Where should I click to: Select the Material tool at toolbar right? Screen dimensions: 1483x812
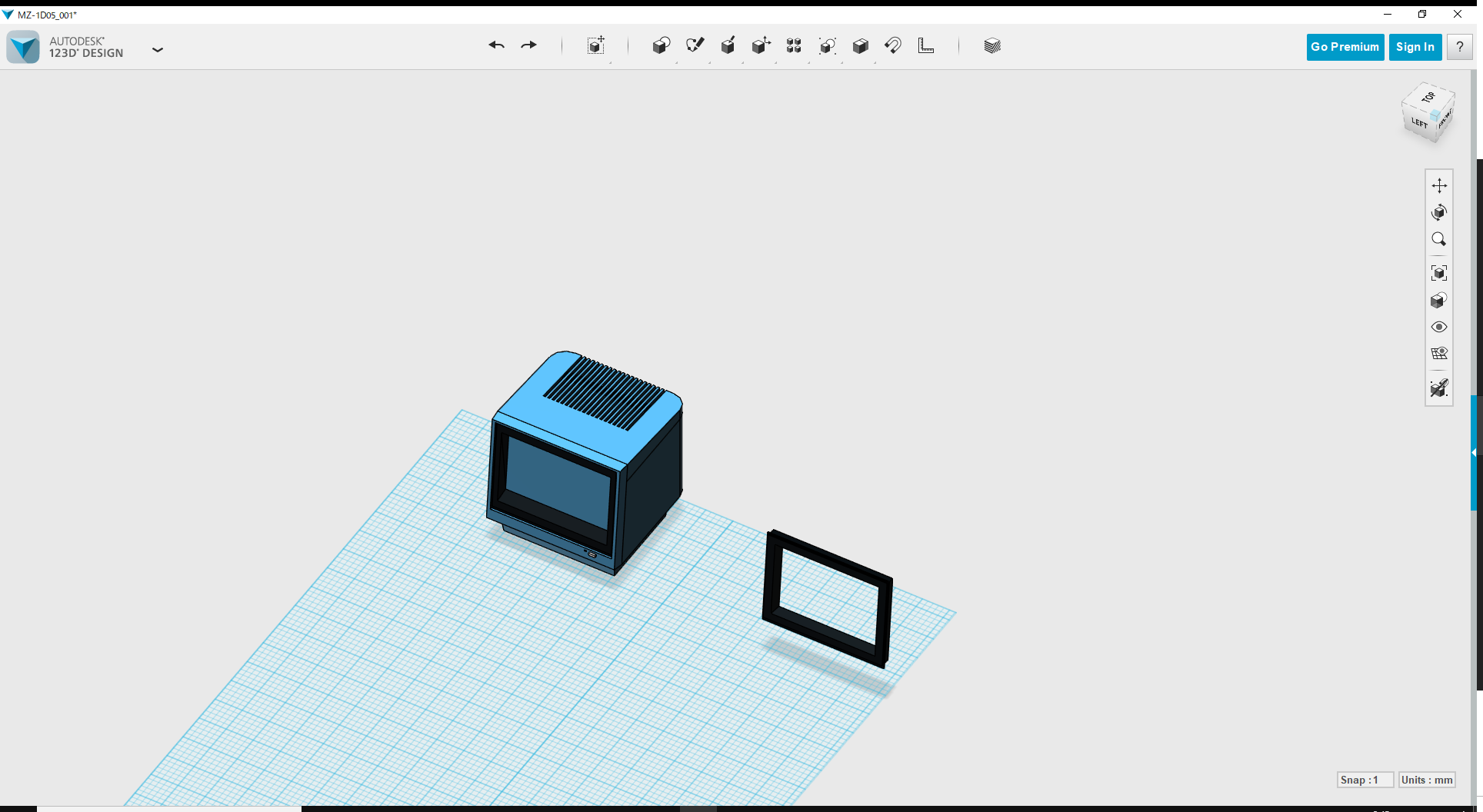coord(992,45)
